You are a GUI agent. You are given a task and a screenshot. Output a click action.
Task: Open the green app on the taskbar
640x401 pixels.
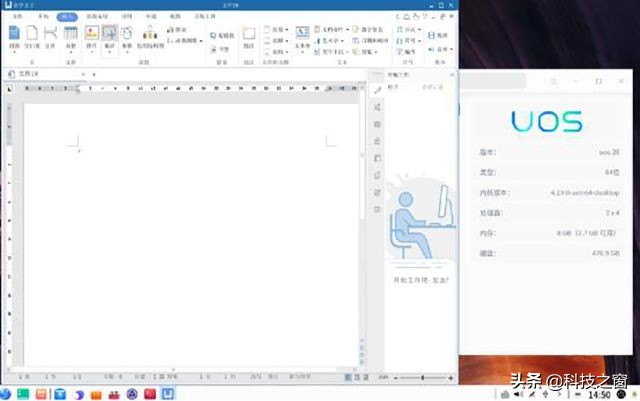pyautogui.click(x=23, y=394)
